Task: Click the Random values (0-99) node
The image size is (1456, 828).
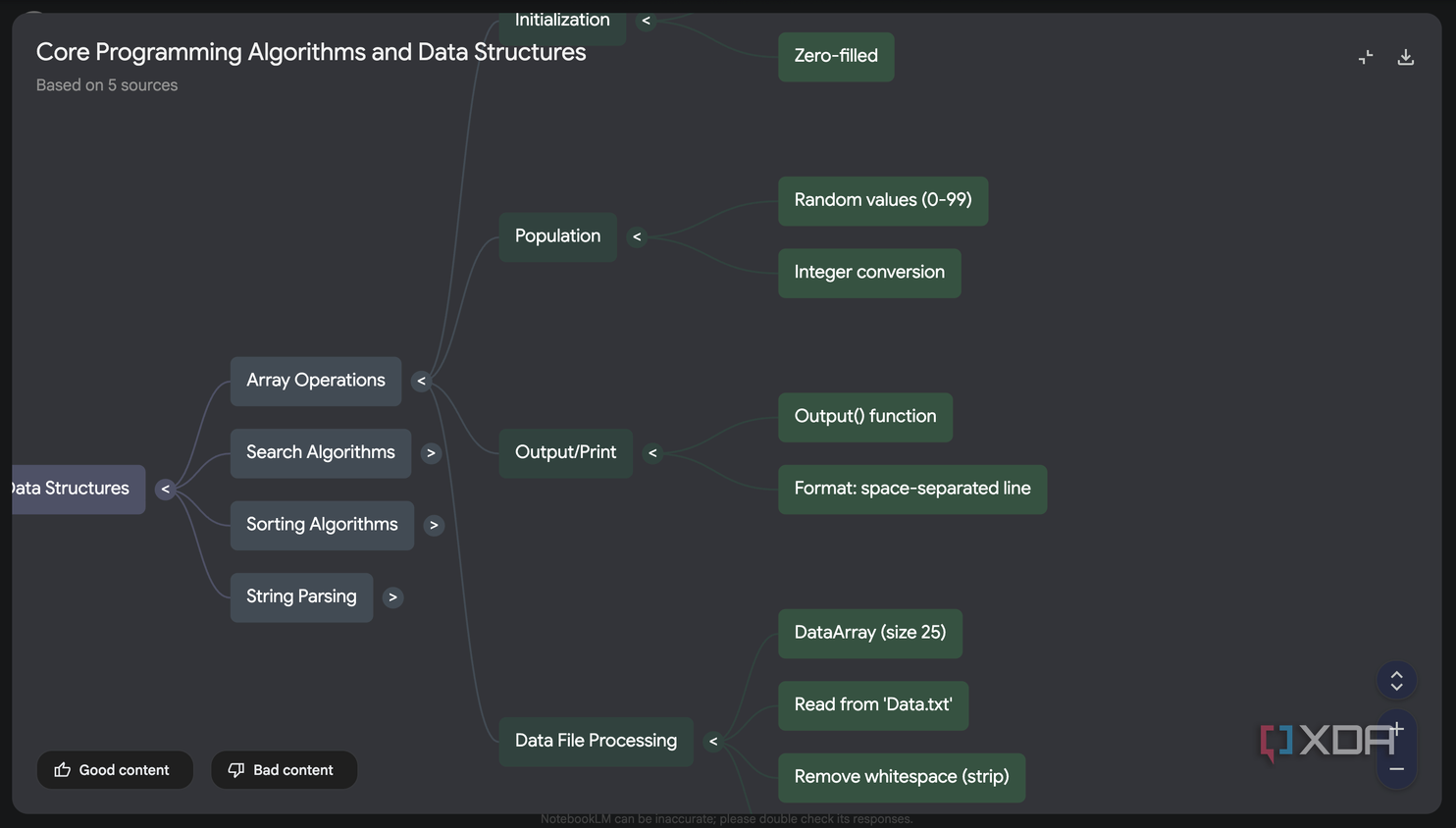Action: [883, 200]
